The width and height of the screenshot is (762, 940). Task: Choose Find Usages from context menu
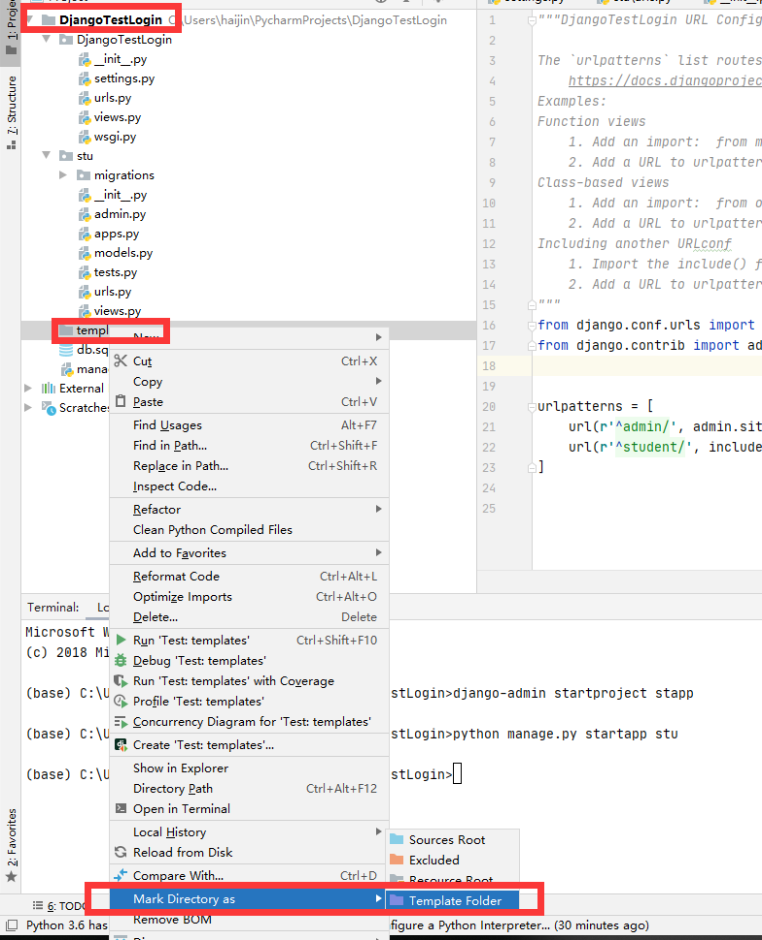pyautogui.click(x=249, y=425)
